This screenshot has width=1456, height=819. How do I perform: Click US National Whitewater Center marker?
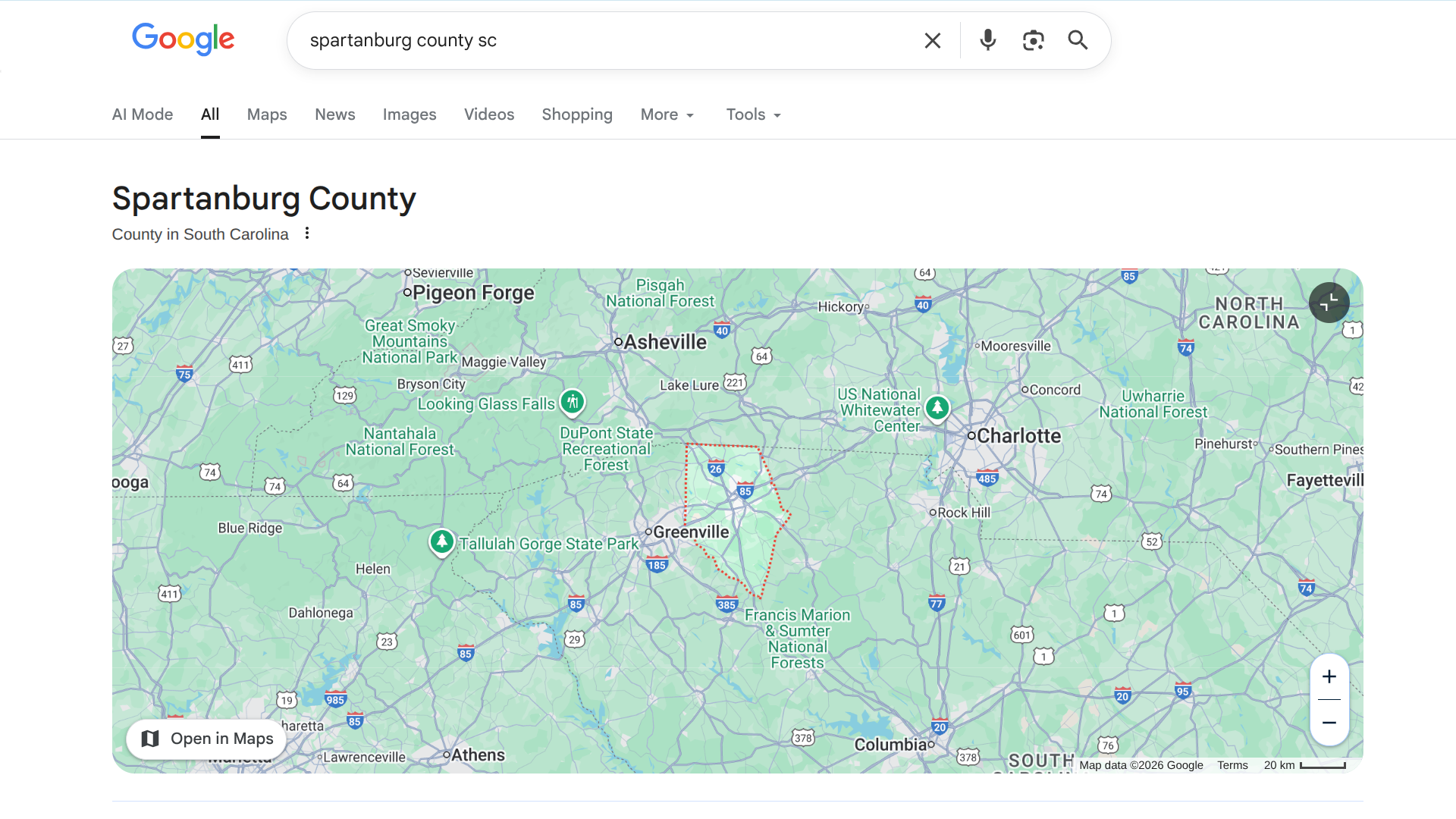tap(937, 407)
